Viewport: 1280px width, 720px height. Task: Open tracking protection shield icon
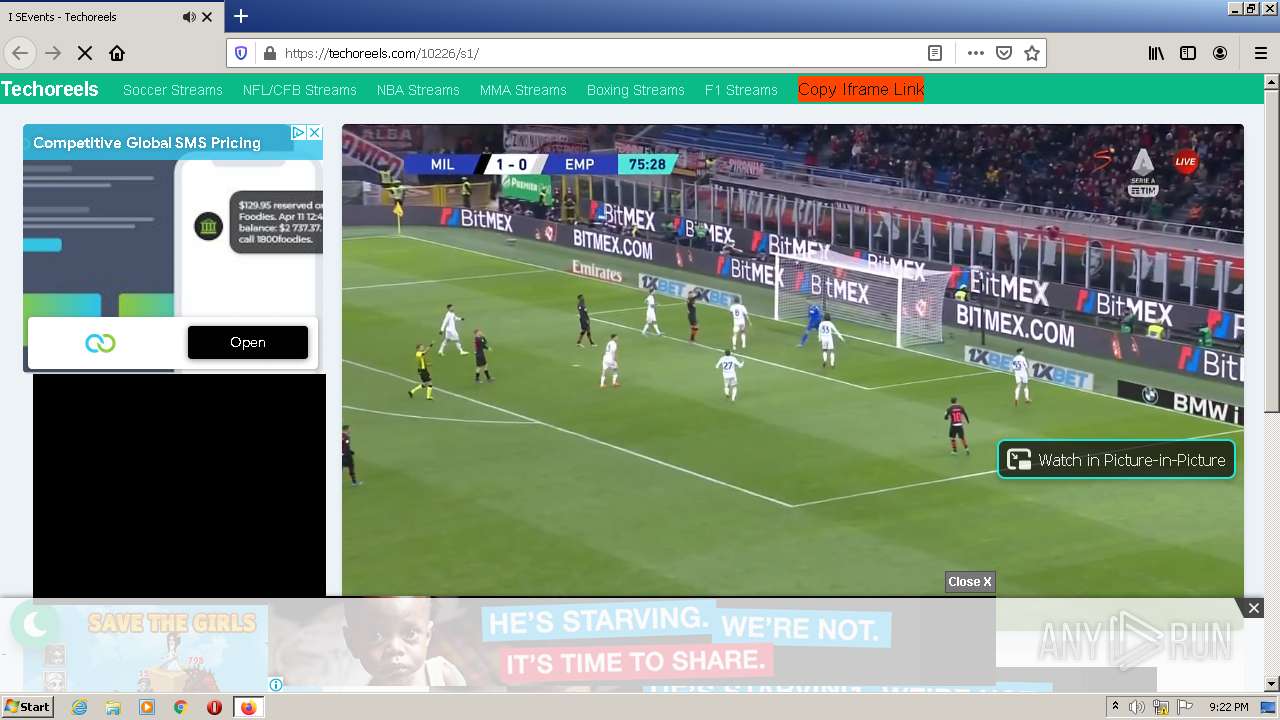[241, 53]
